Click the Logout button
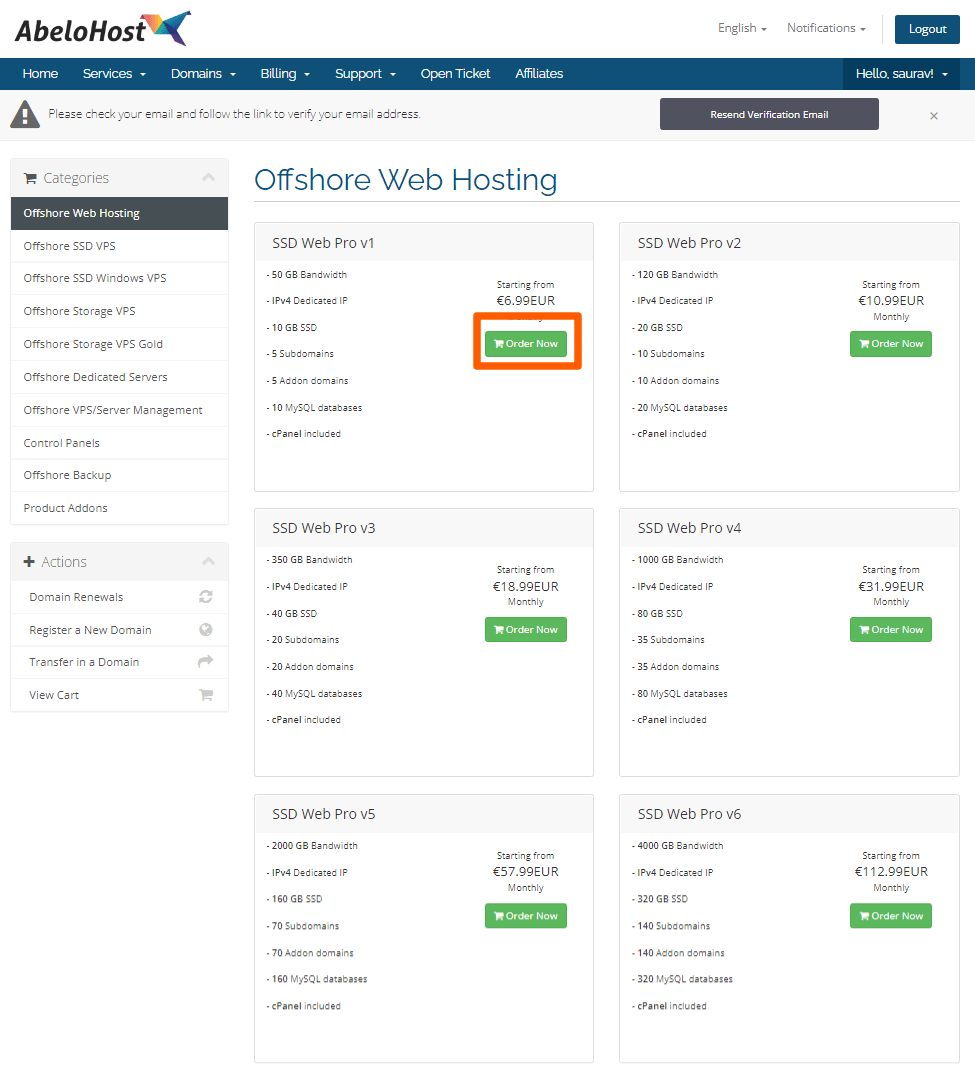Screen dimensions: 975x1083 pyautogui.click(x=926, y=29)
